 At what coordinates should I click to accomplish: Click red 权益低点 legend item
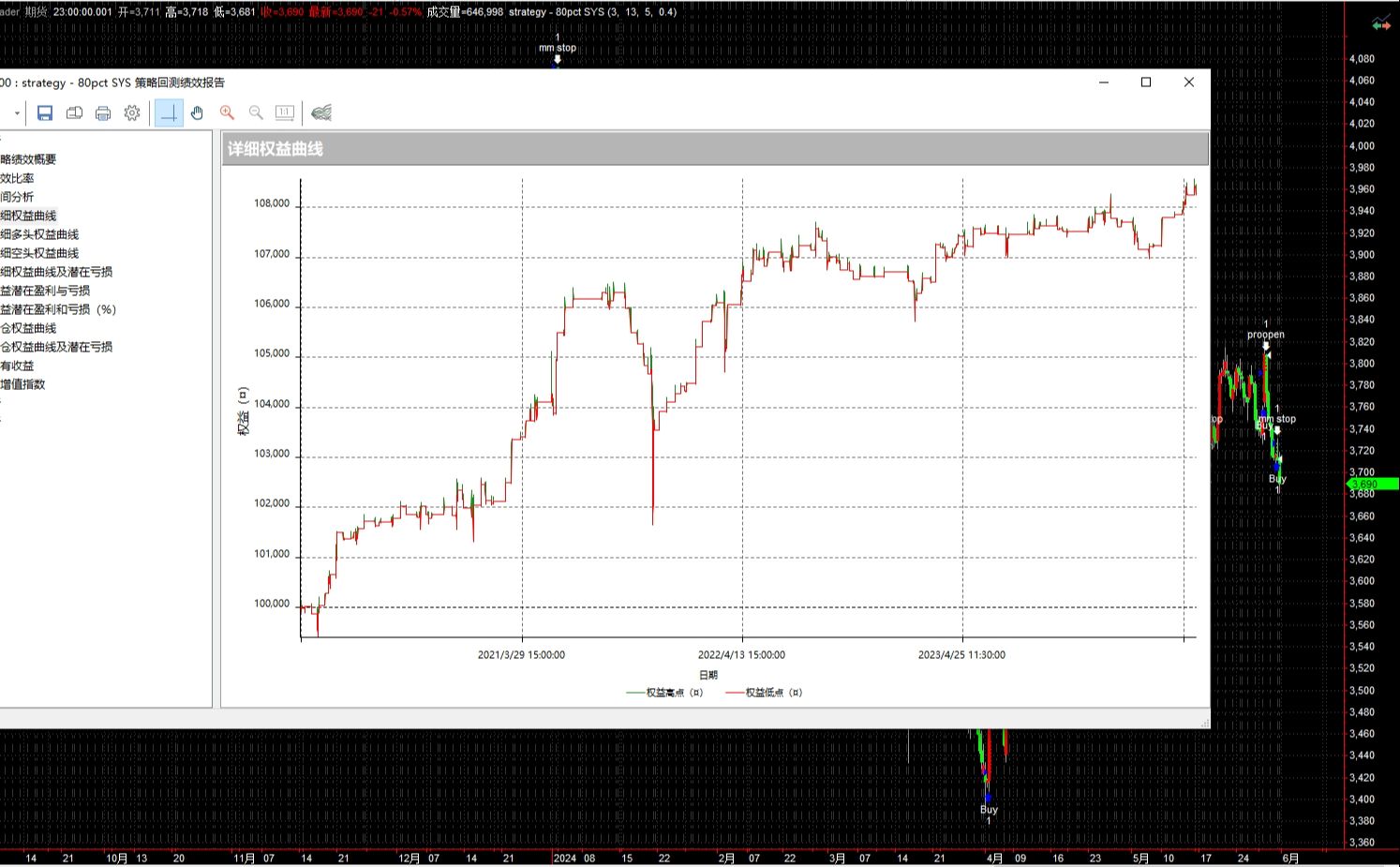point(764,693)
